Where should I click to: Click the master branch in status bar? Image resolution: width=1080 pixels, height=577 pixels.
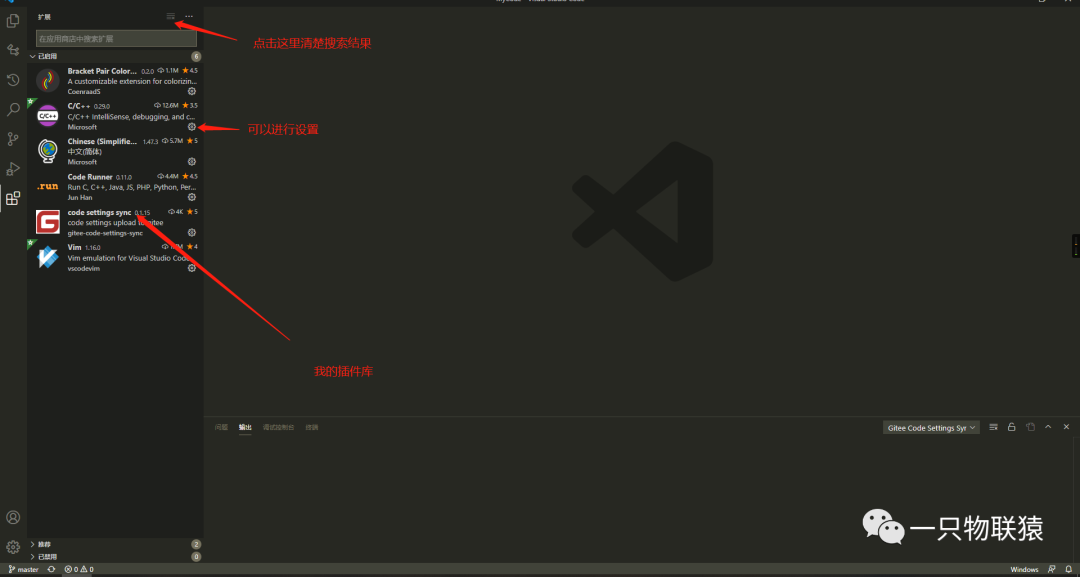click(x=23, y=569)
